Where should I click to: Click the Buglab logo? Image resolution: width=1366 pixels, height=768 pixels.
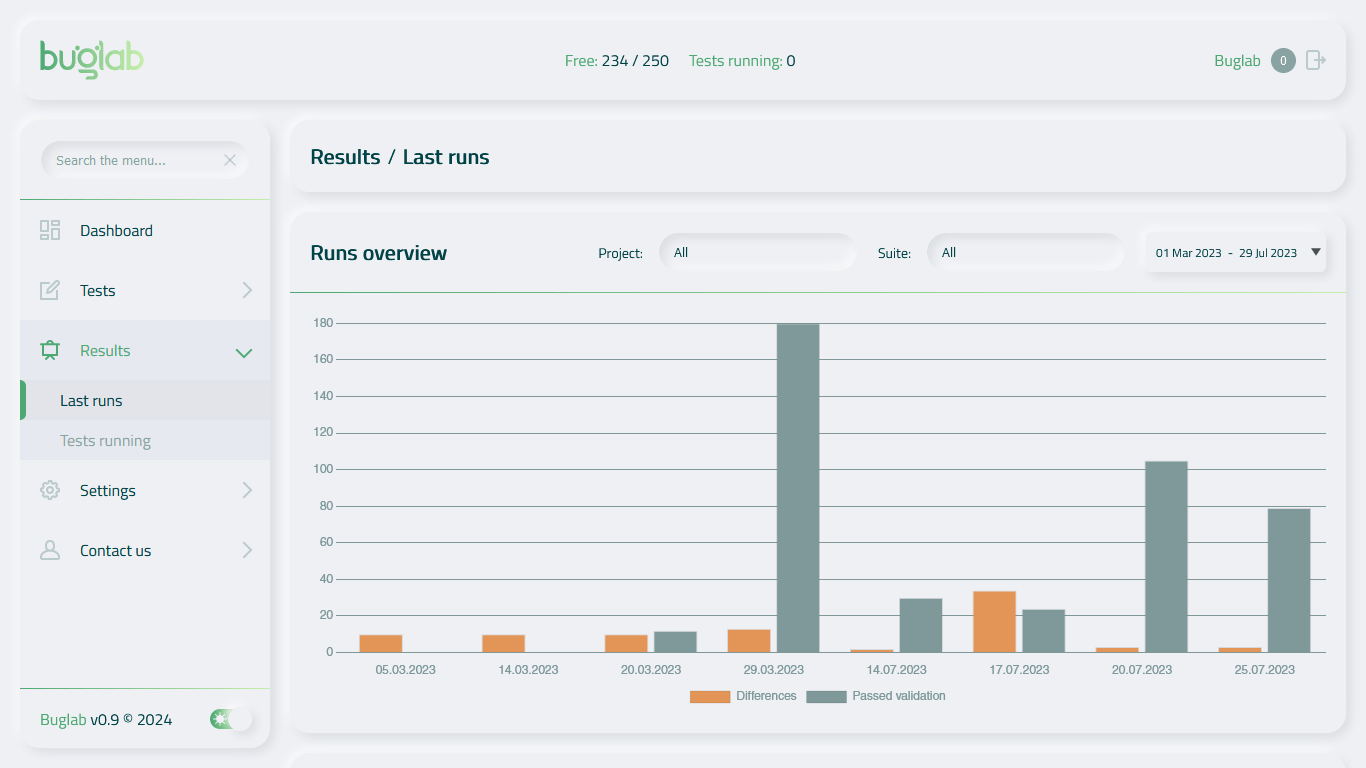click(x=92, y=59)
